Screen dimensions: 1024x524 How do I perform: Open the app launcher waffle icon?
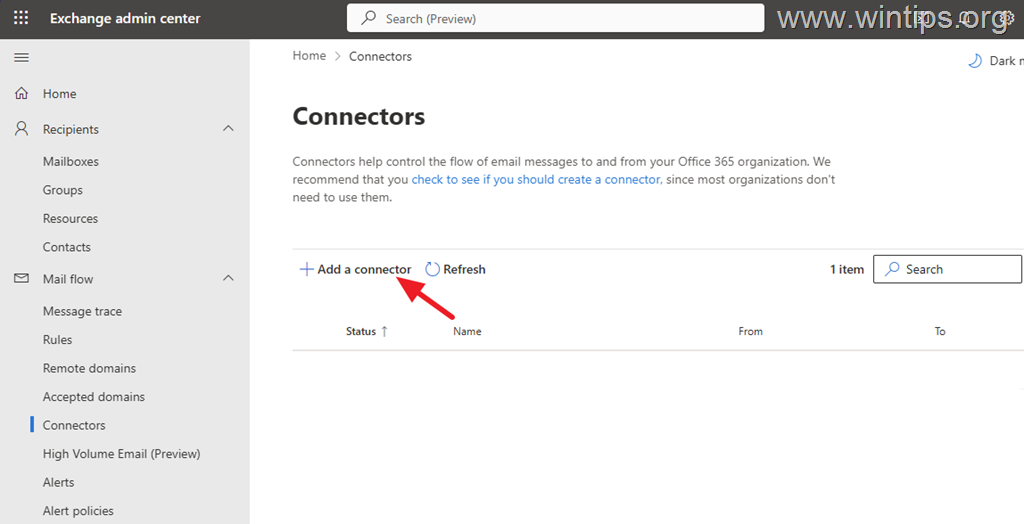[x=21, y=18]
